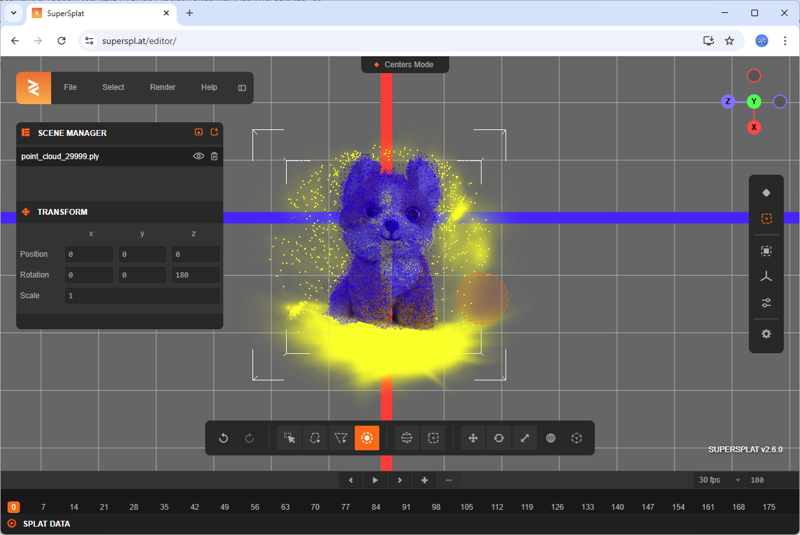Viewport: 800px width, 535px height.
Task: Expand the Splat Data panel
Action: tap(12, 523)
